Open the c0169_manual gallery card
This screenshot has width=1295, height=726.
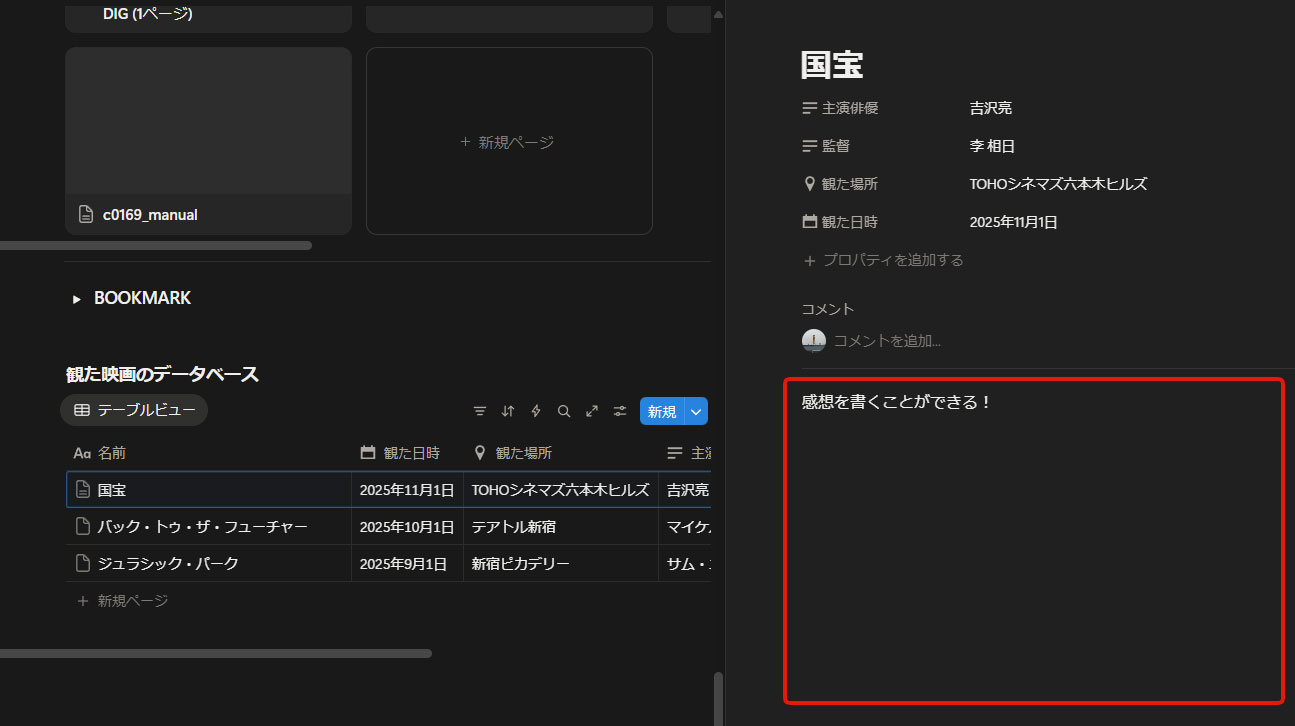tap(208, 140)
